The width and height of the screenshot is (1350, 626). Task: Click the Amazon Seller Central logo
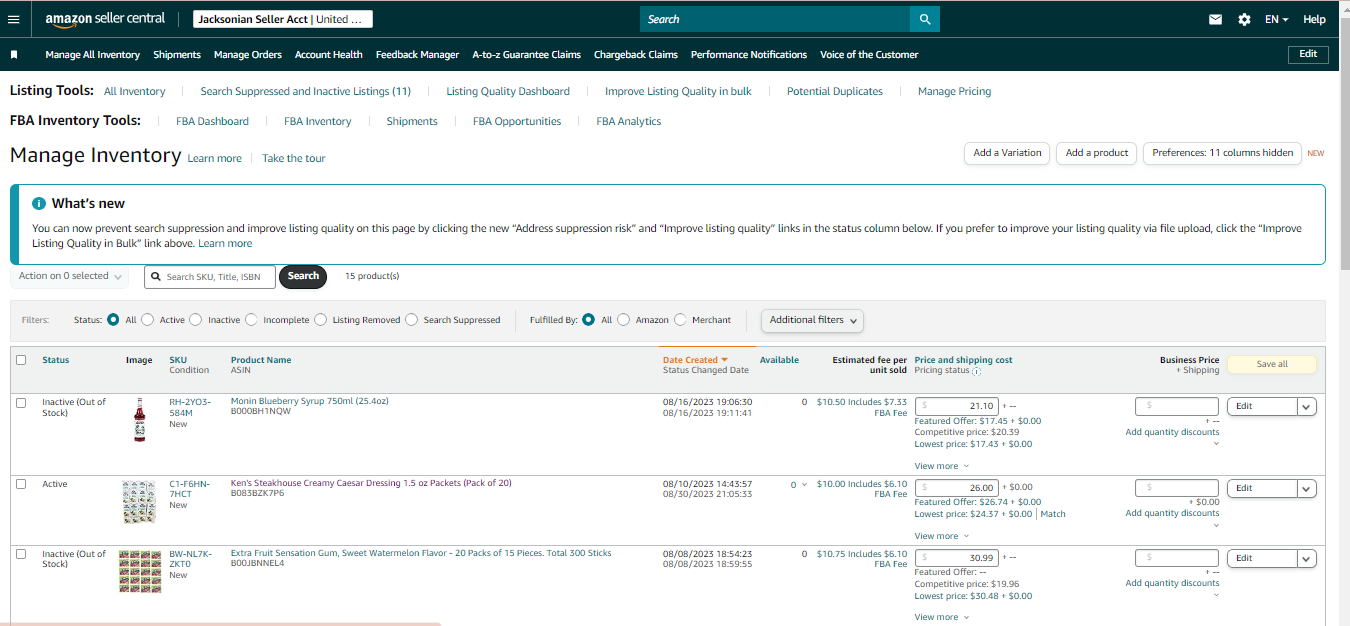point(105,19)
